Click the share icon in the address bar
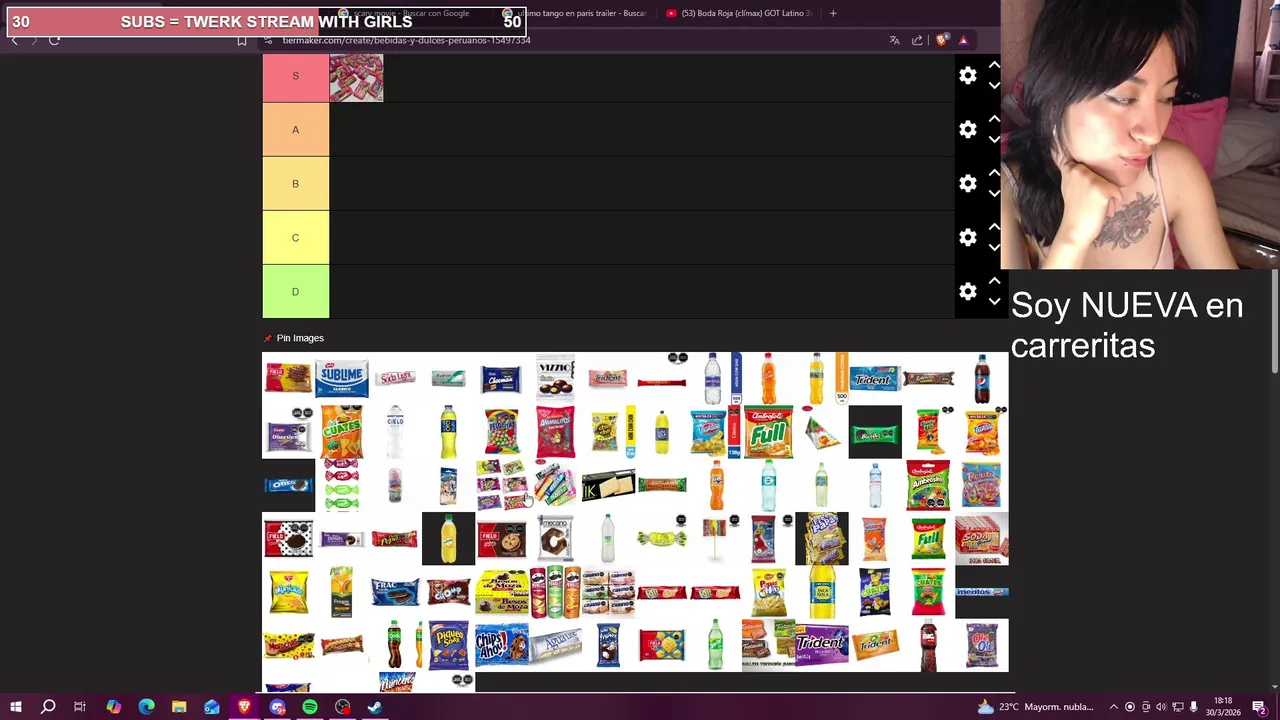The width and height of the screenshot is (1280, 720). (917, 40)
